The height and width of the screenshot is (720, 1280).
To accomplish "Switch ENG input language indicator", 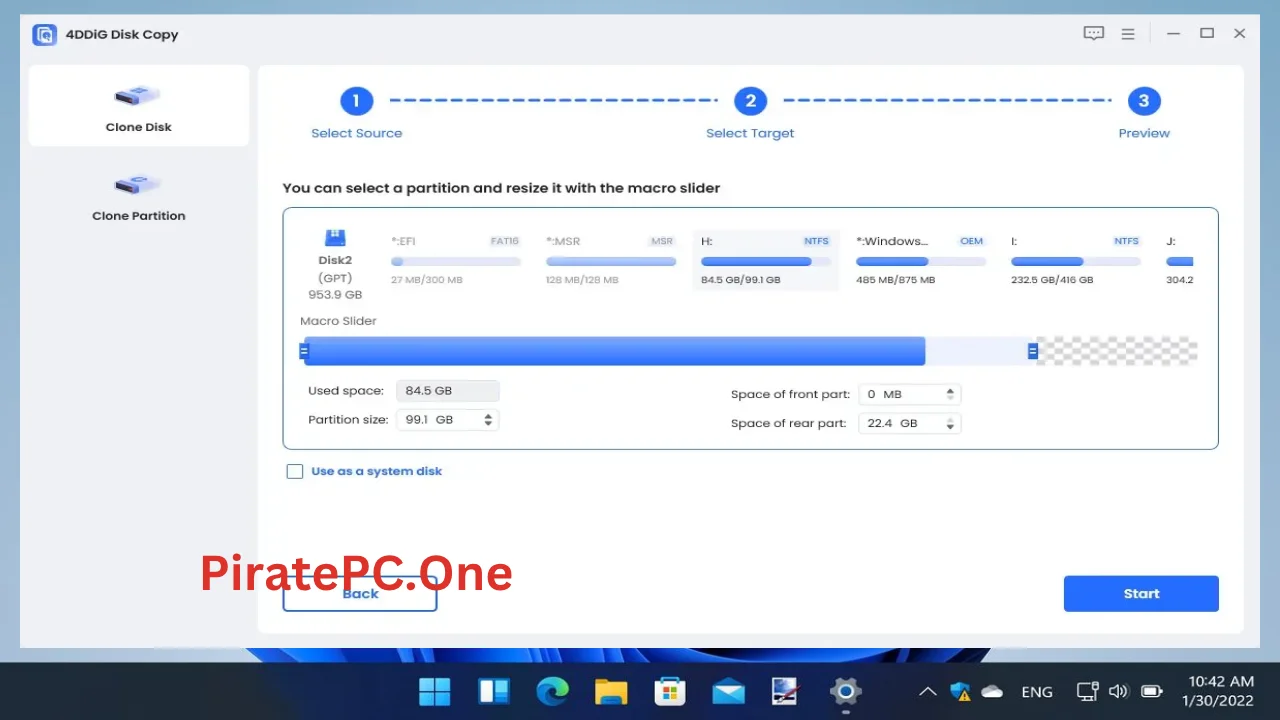I will point(1037,692).
